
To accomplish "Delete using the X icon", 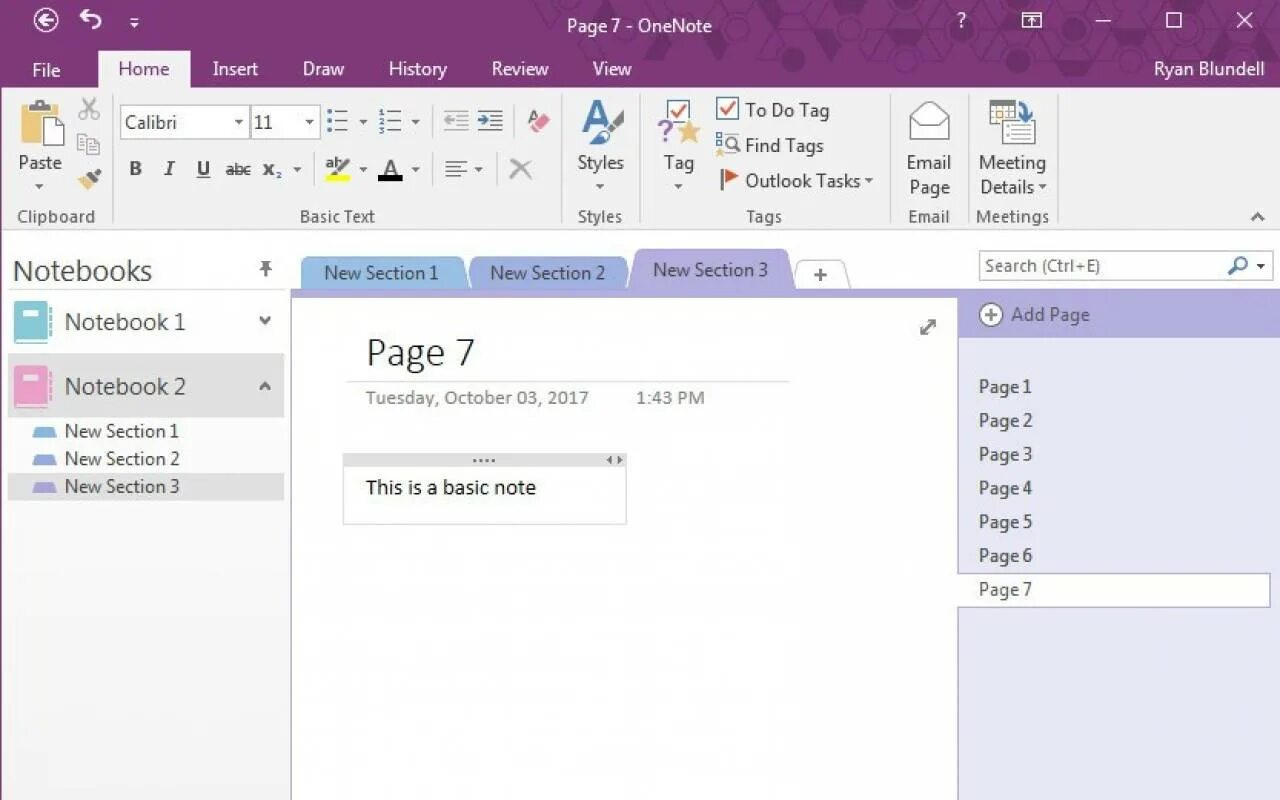I will 520,169.
